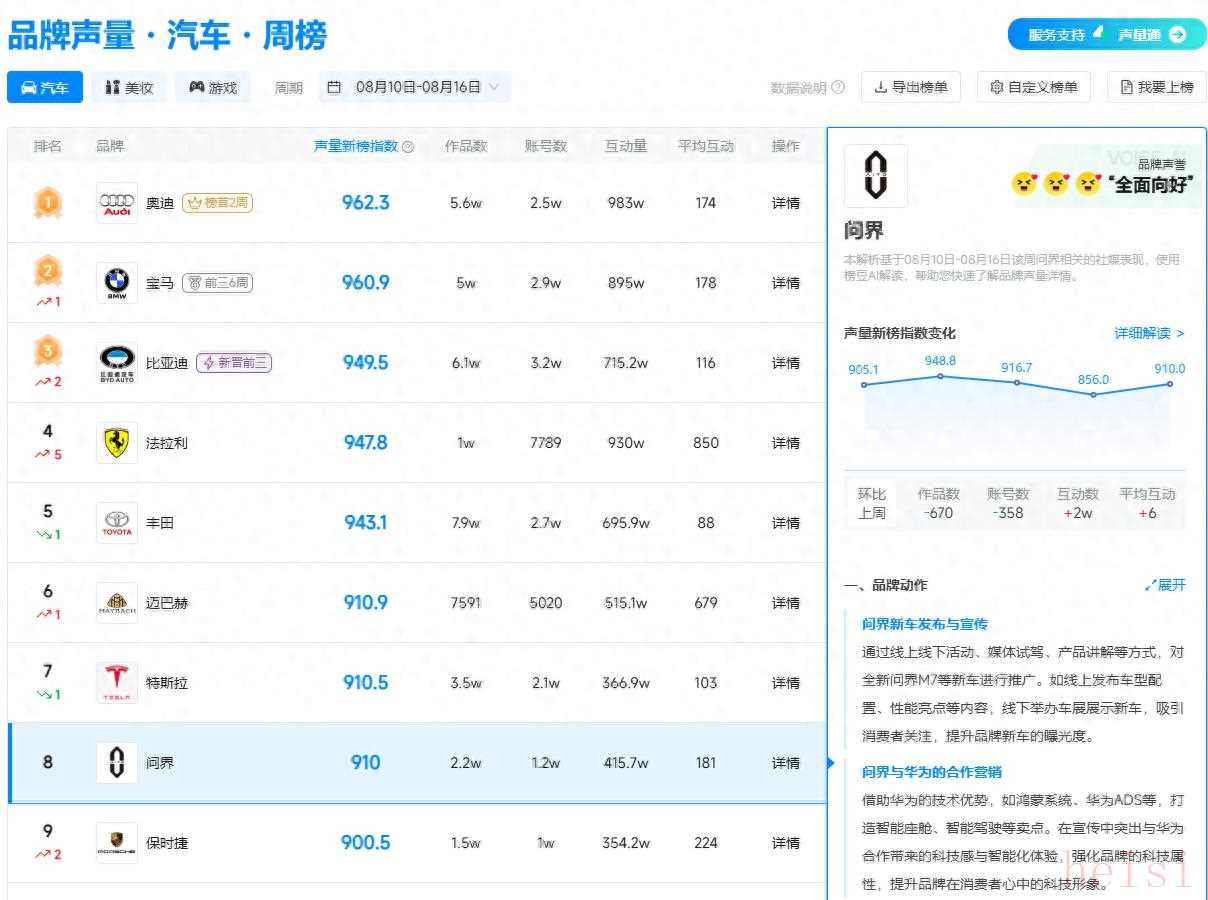Click the index value 962.3 for 奥迪

pos(366,203)
